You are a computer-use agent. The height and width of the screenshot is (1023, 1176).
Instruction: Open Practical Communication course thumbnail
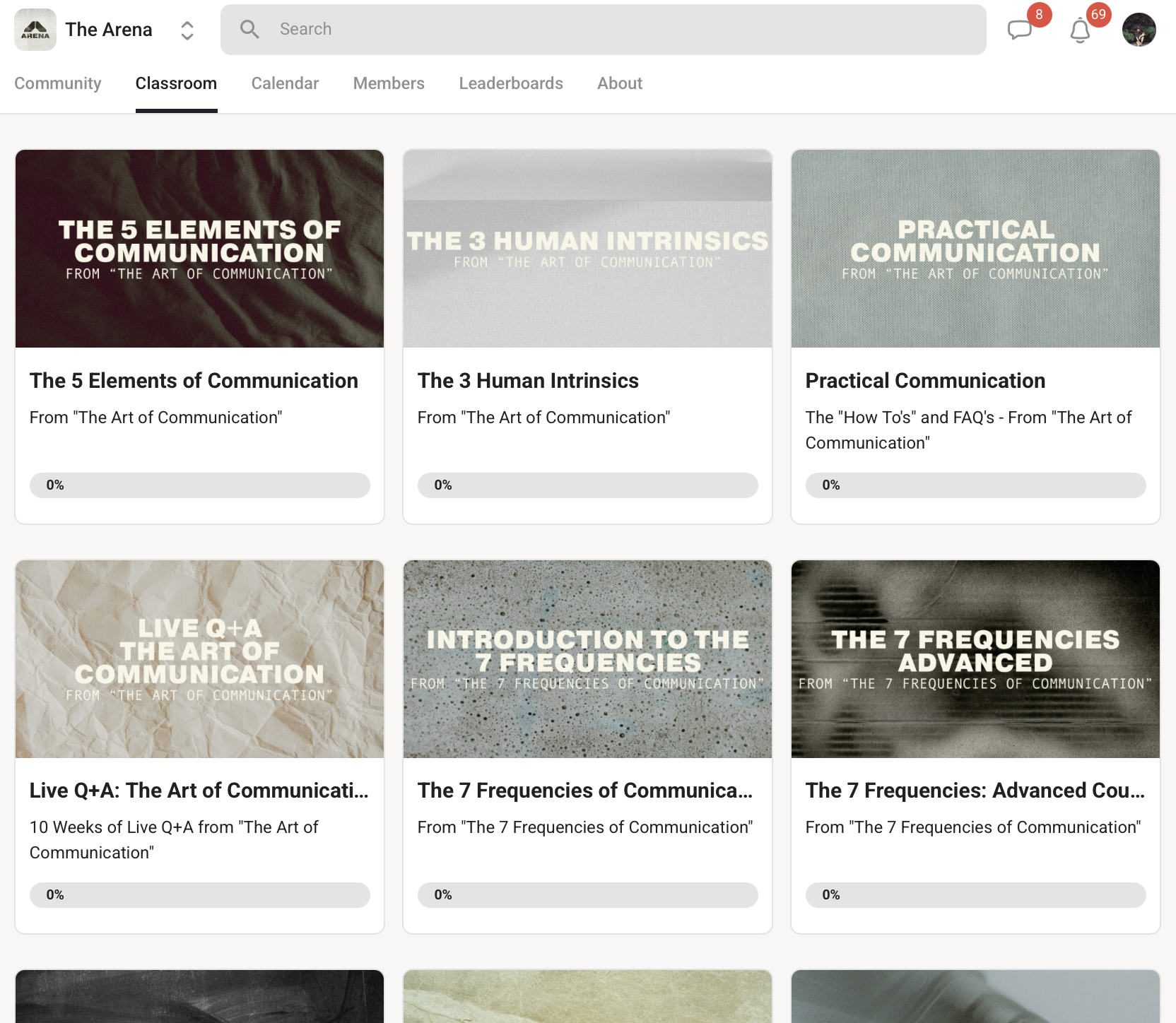(975, 249)
